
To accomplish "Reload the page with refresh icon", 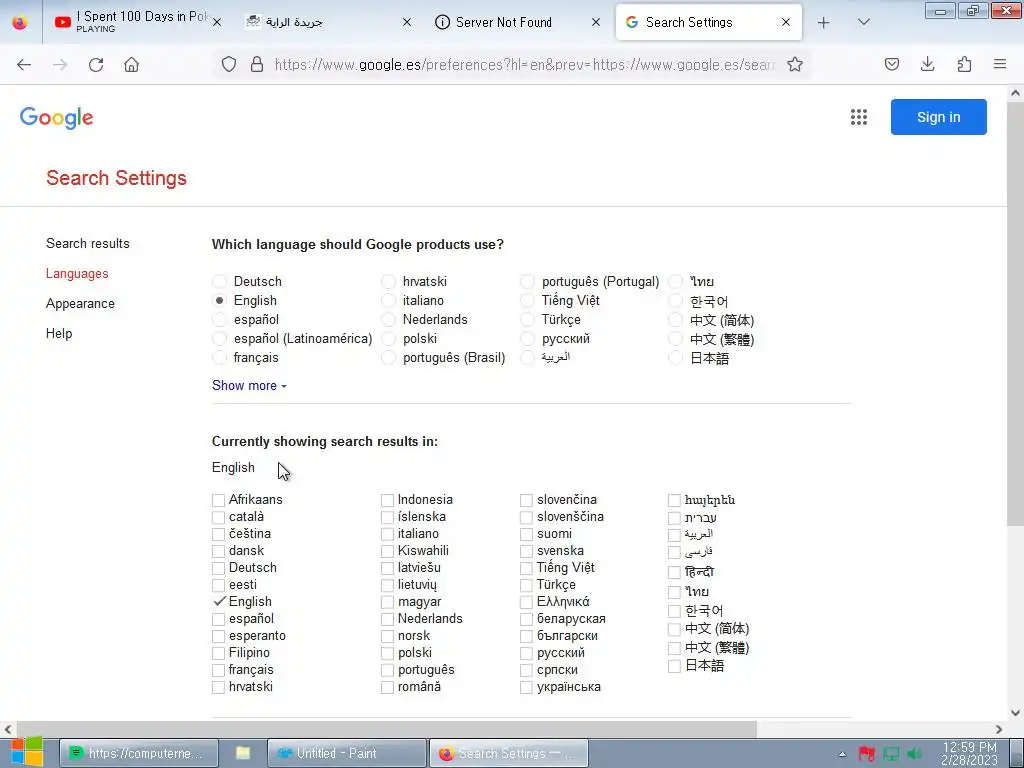I will coord(96,65).
